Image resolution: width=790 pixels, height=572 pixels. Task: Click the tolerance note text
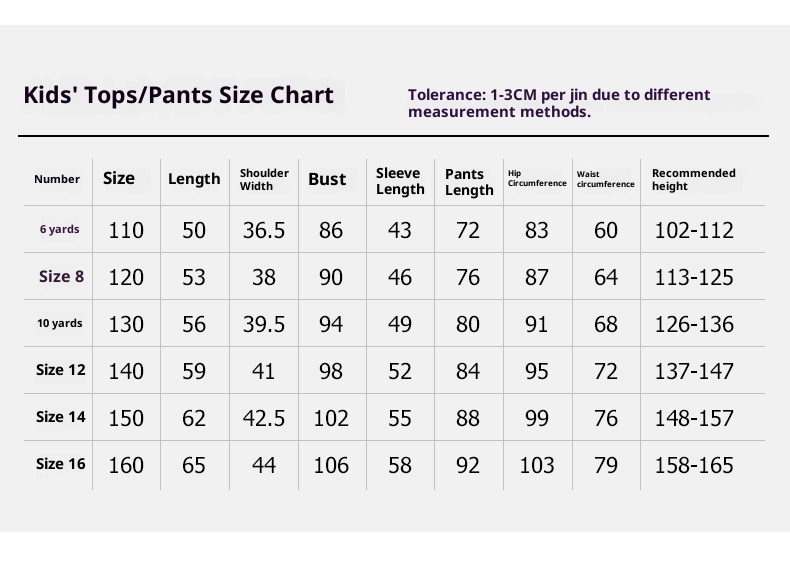tap(559, 103)
